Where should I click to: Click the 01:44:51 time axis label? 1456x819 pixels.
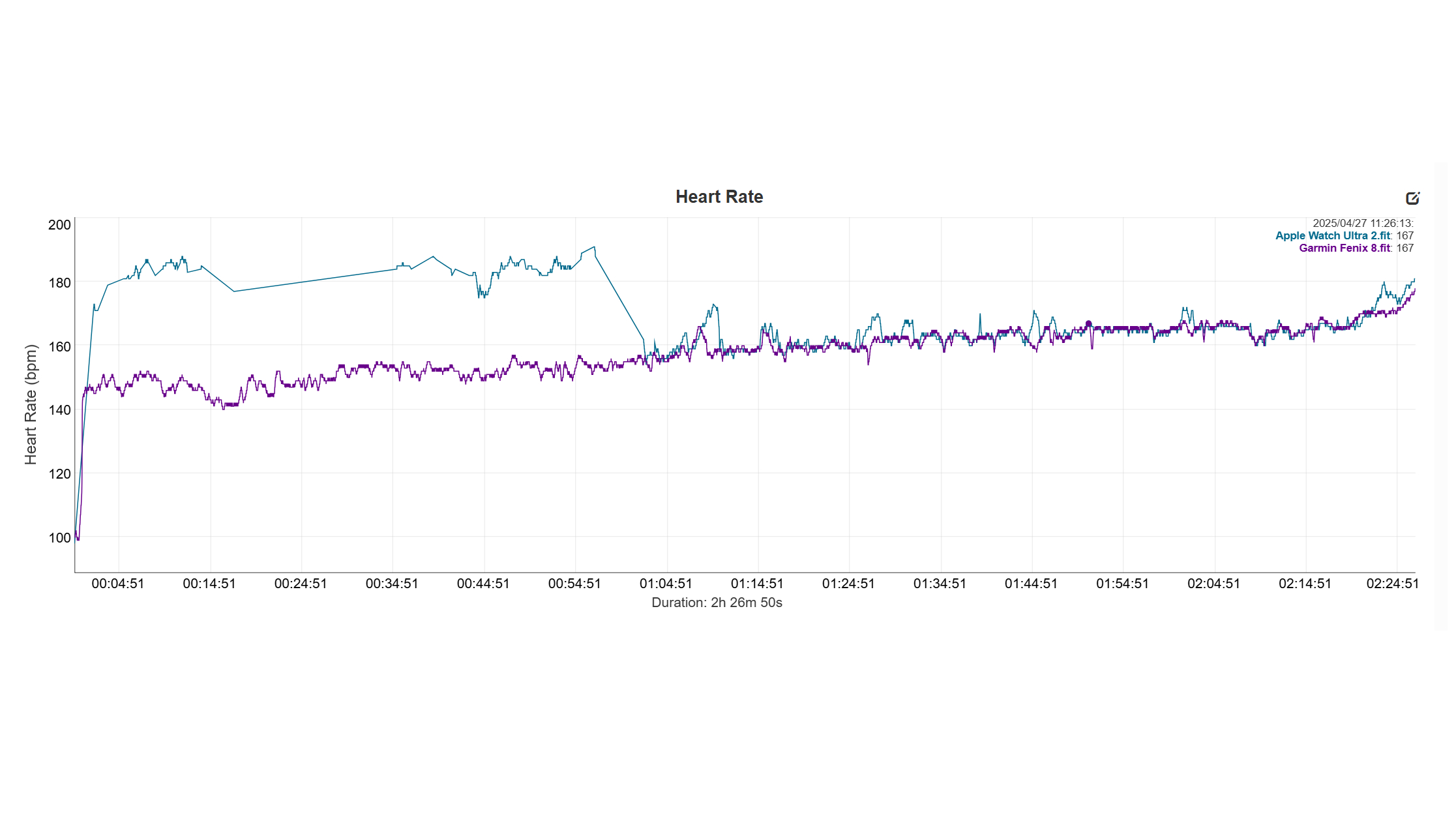click(1031, 584)
